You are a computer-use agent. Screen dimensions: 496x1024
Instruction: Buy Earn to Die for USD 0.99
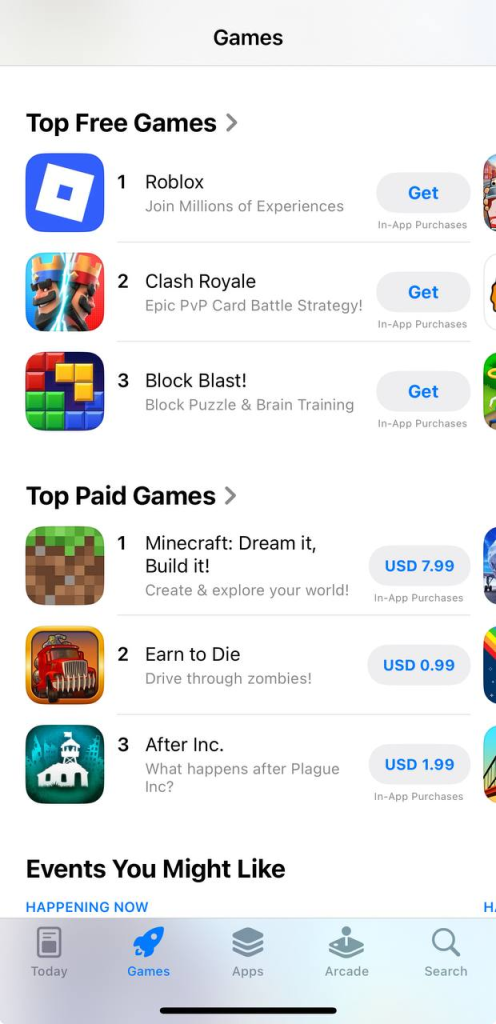click(419, 665)
